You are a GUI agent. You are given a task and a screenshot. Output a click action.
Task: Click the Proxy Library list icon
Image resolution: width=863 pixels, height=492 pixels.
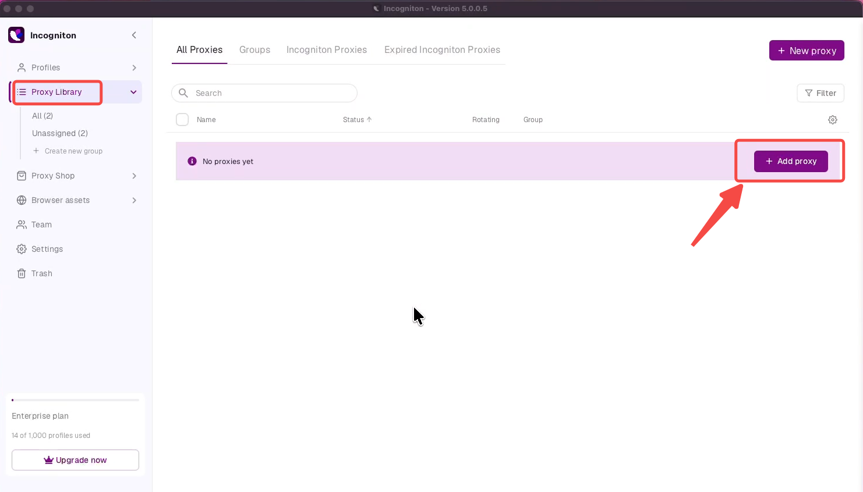point(21,92)
